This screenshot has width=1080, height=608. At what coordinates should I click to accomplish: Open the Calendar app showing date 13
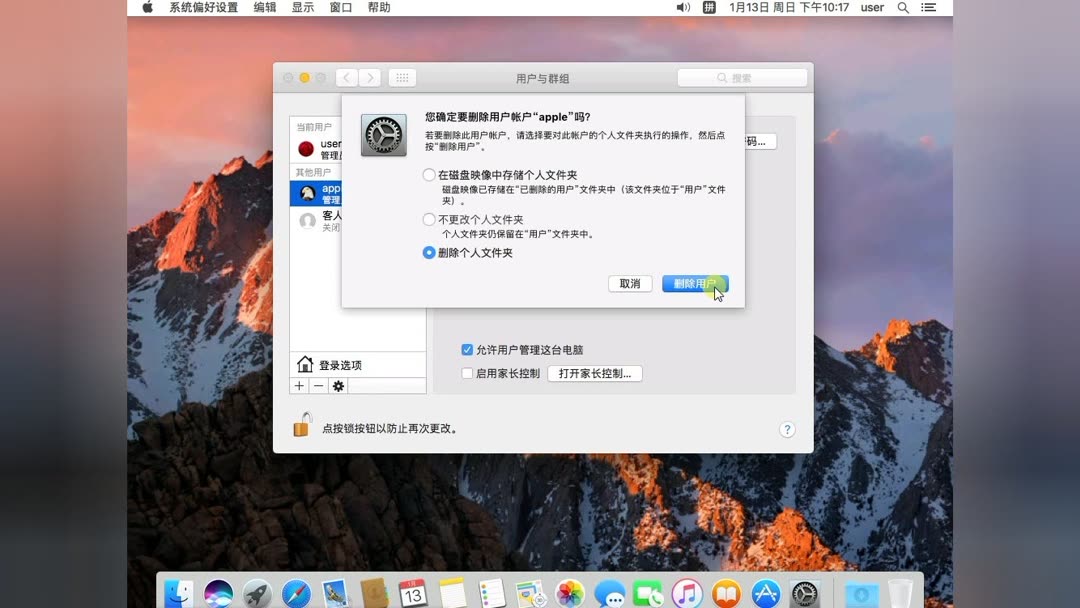410,592
